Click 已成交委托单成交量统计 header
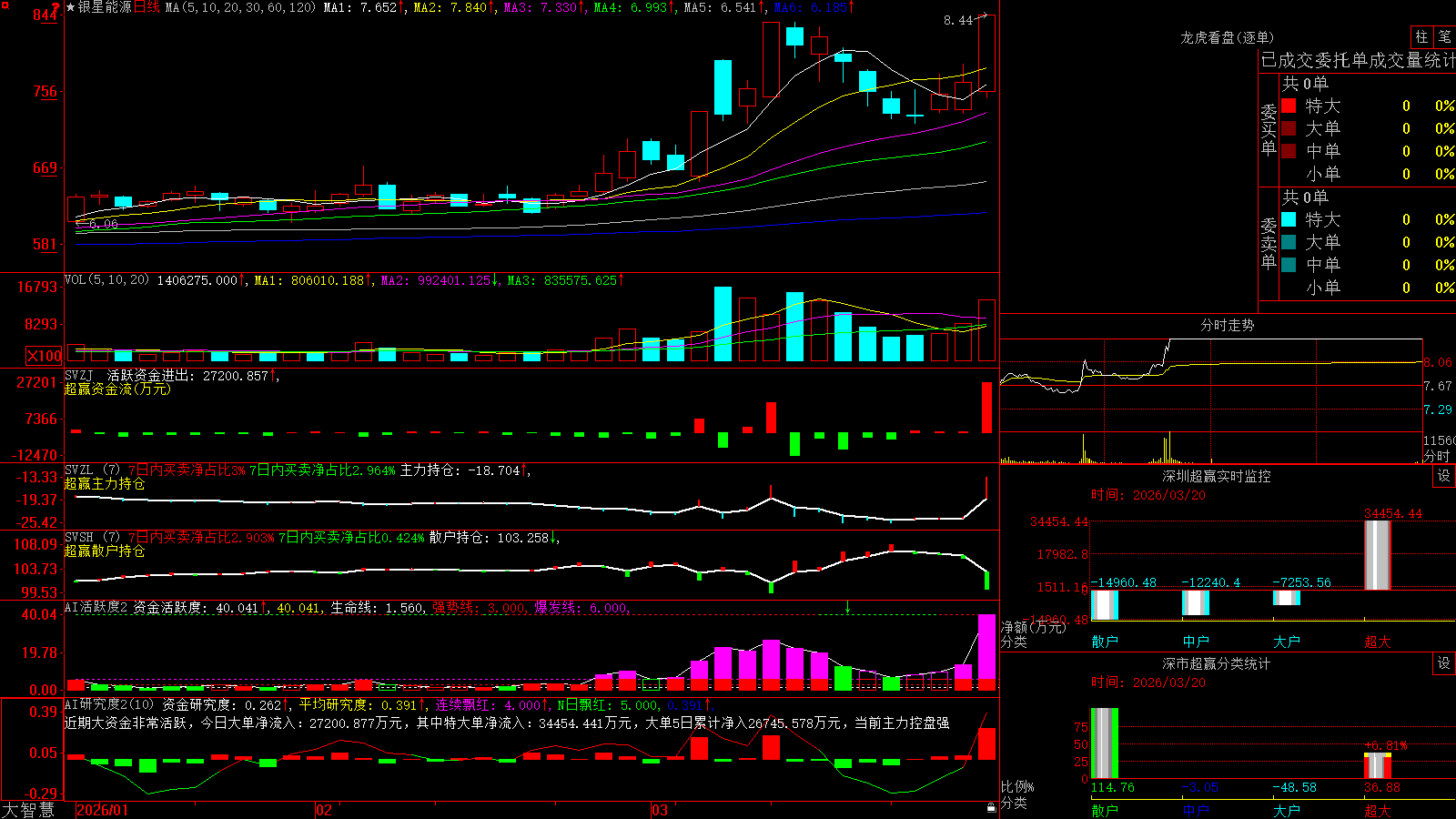 [1358, 60]
